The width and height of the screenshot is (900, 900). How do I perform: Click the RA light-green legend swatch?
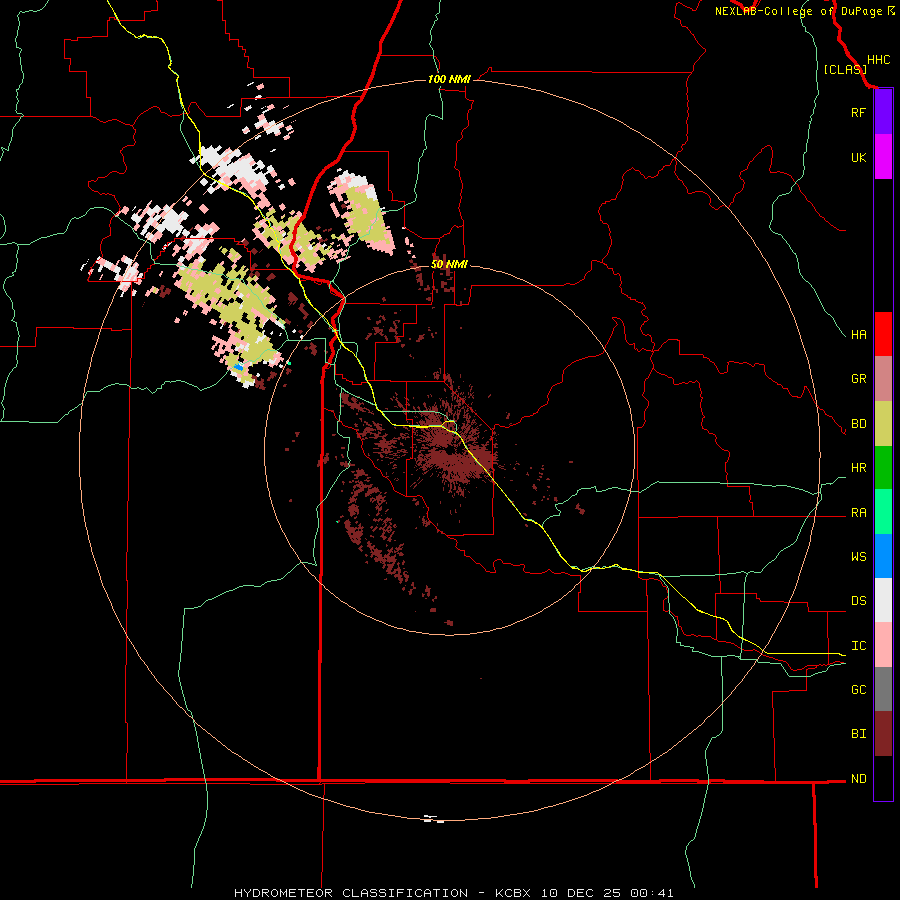coord(883,512)
